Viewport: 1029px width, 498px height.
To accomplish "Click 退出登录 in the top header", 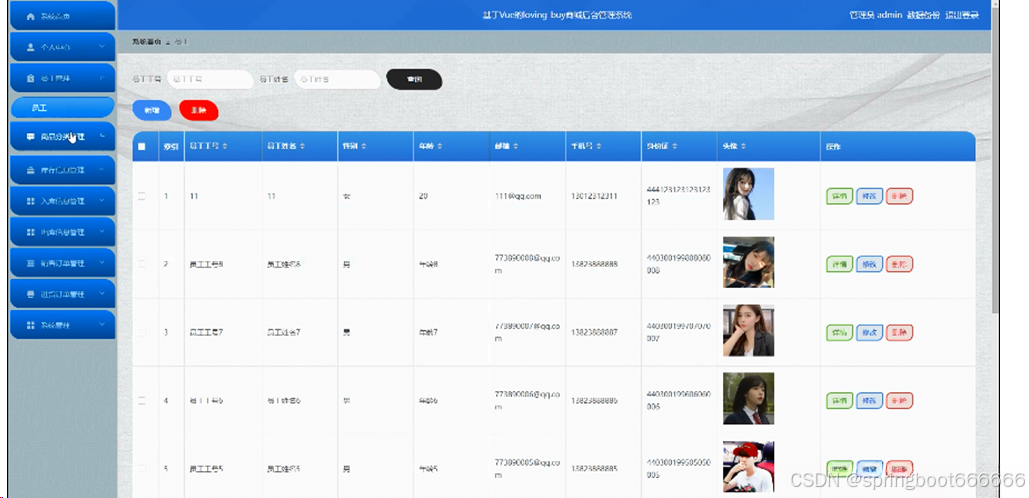I will [961, 15].
